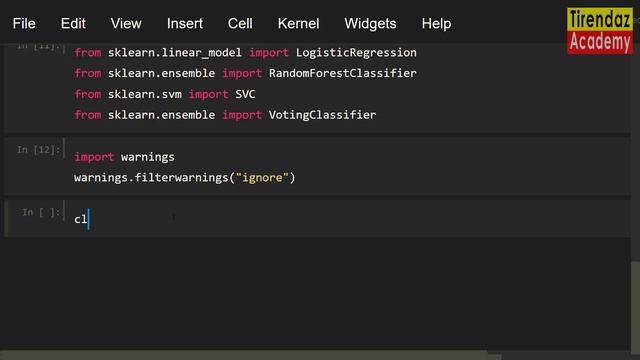Open the Help menu
640x360 pixels.
coord(436,23)
